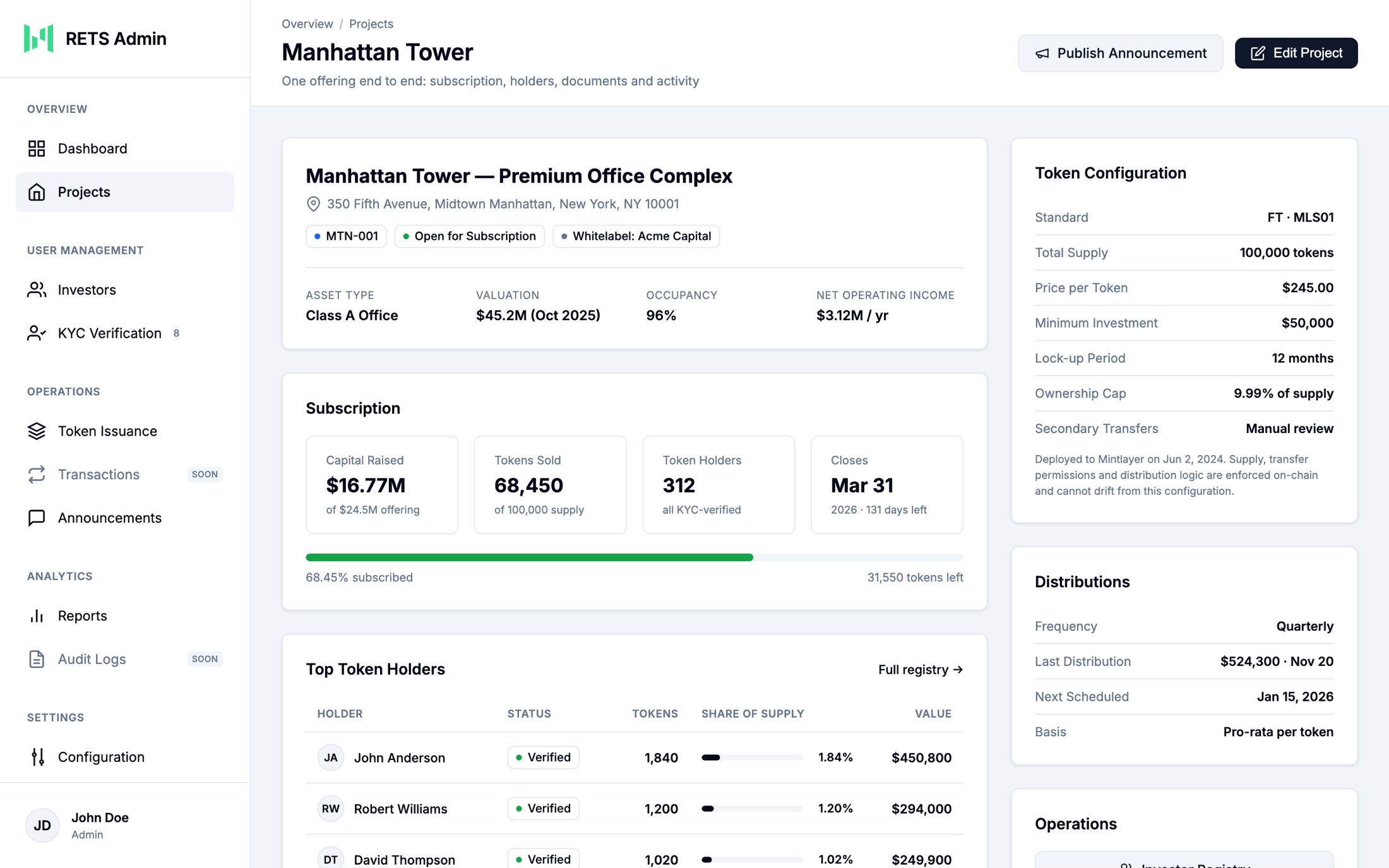Open the Dashboard page

125,148
